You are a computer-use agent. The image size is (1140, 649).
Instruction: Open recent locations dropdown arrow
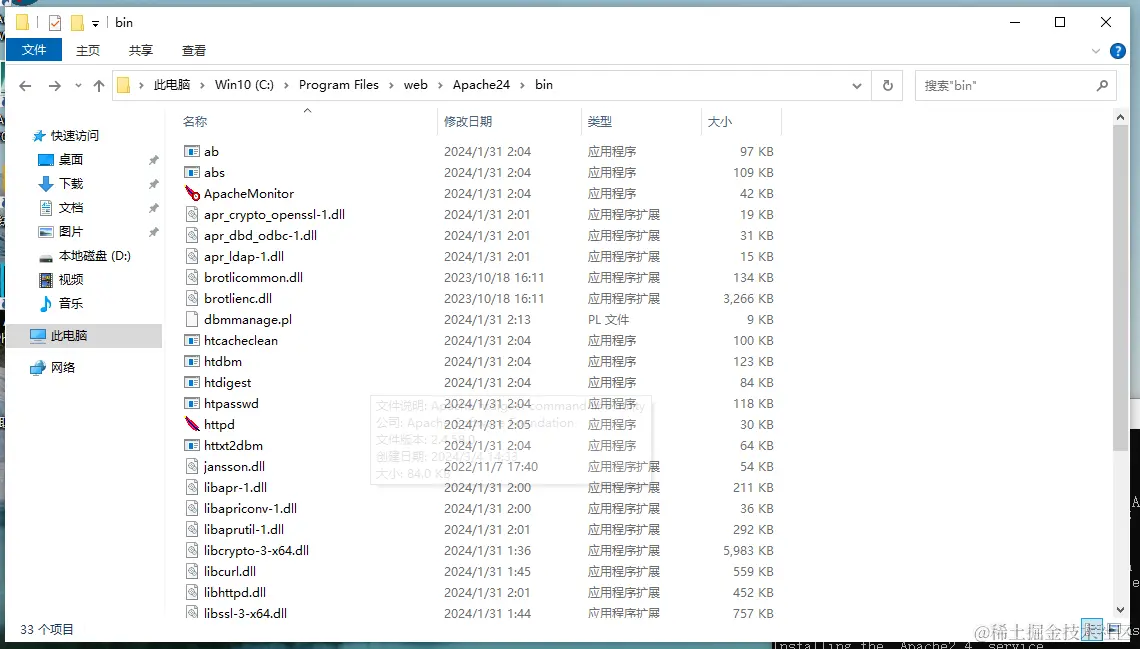point(78,86)
